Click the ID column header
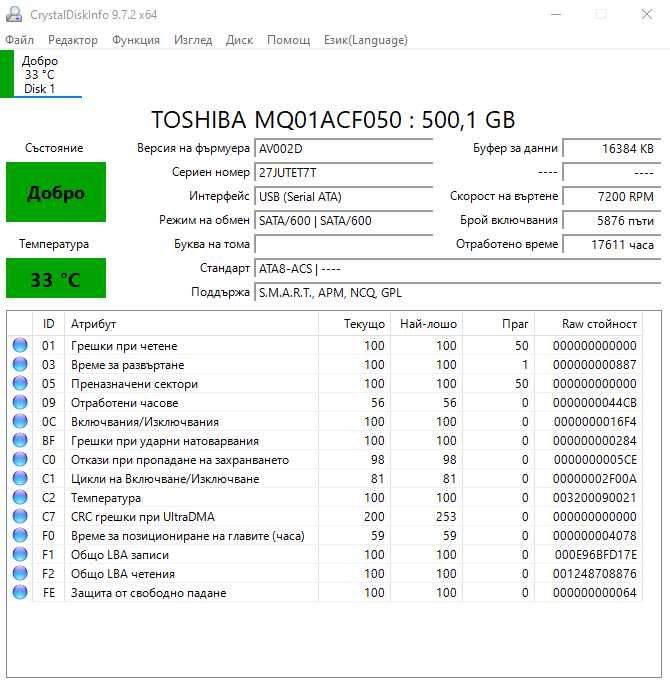The height and width of the screenshot is (684, 670). [48, 324]
